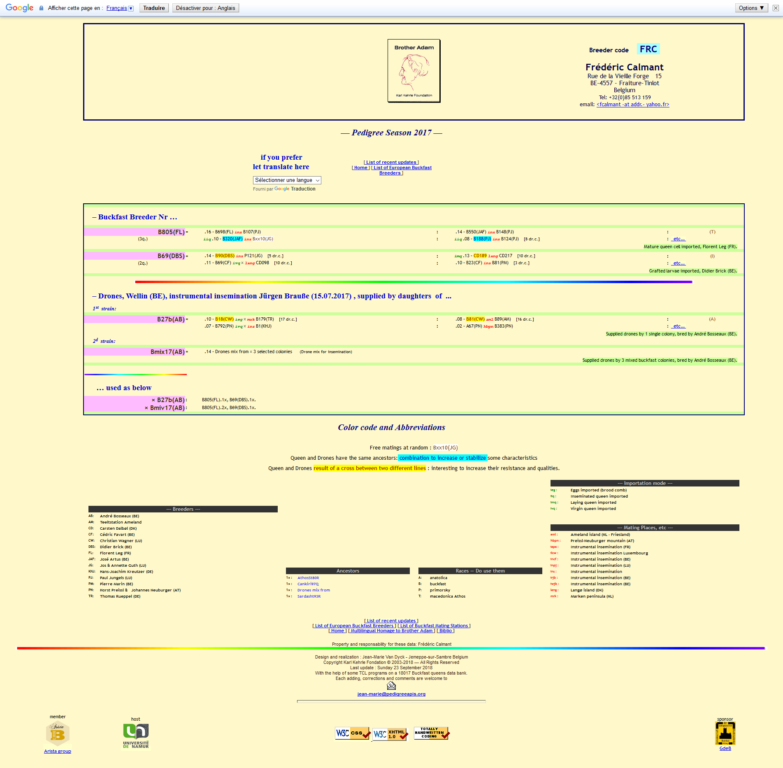The height and width of the screenshot is (768, 783).
Task: Open Sélectionner une langue dropdown
Action: [x=287, y=180]
